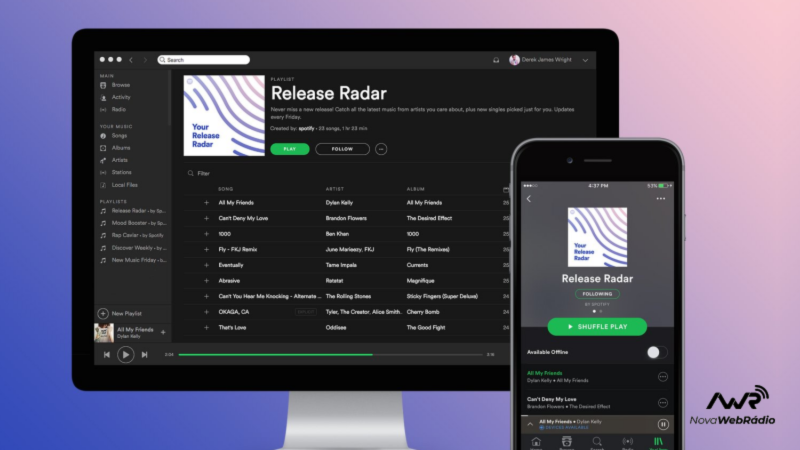Tap FOLLOWING button on phone
This screenshot has width=800, height=450.
pyautogui.click(x=597, y=294)
